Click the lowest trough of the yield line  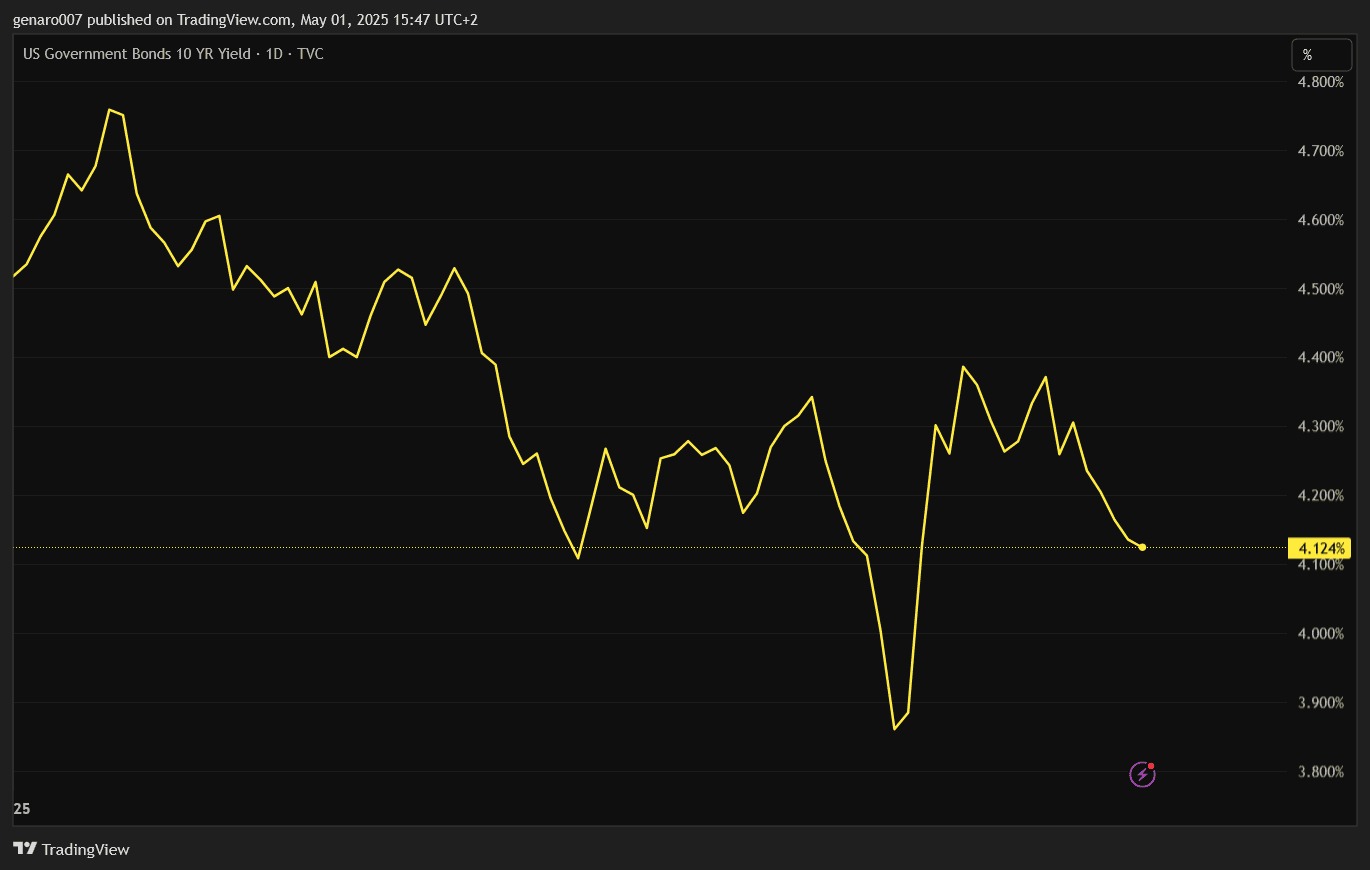click(x=894, y=729)
